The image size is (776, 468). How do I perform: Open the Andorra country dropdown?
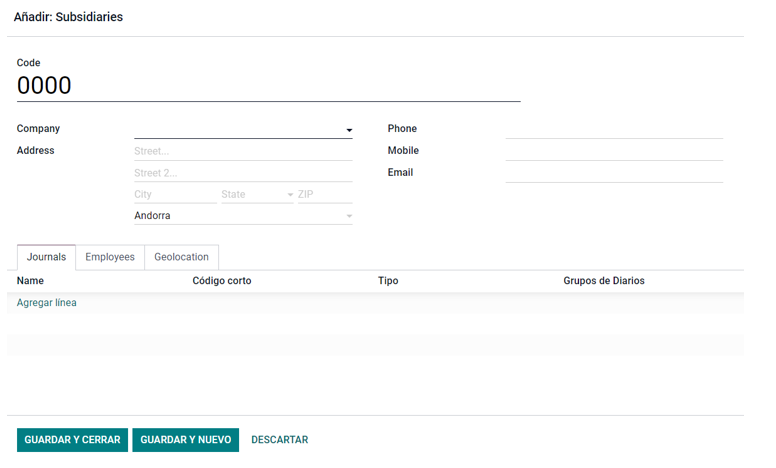point(243,216)
